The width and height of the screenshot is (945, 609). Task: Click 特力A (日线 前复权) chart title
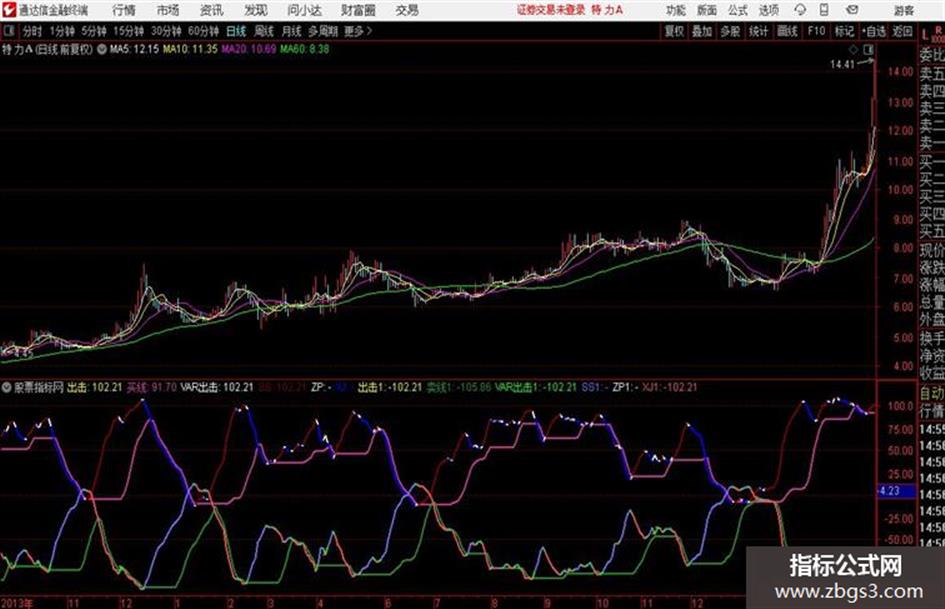pos(48,49)
